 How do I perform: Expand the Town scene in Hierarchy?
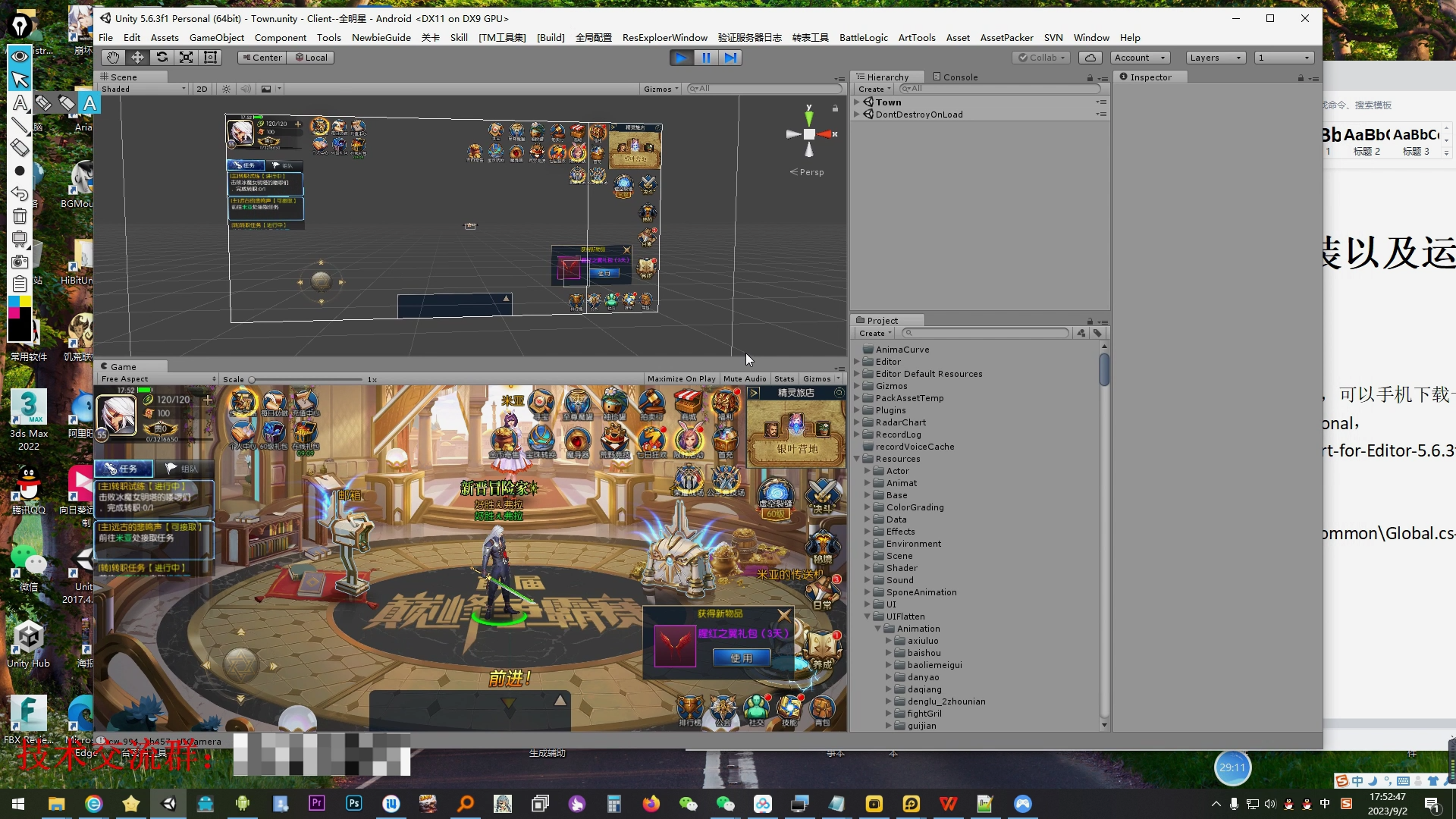(x=857, y=102)
